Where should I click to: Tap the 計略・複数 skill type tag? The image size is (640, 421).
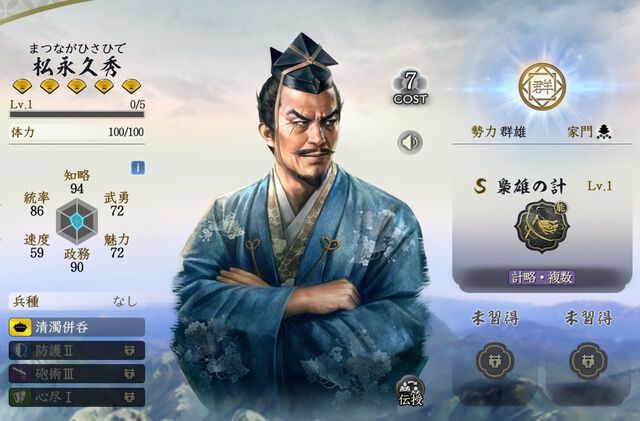542,278
